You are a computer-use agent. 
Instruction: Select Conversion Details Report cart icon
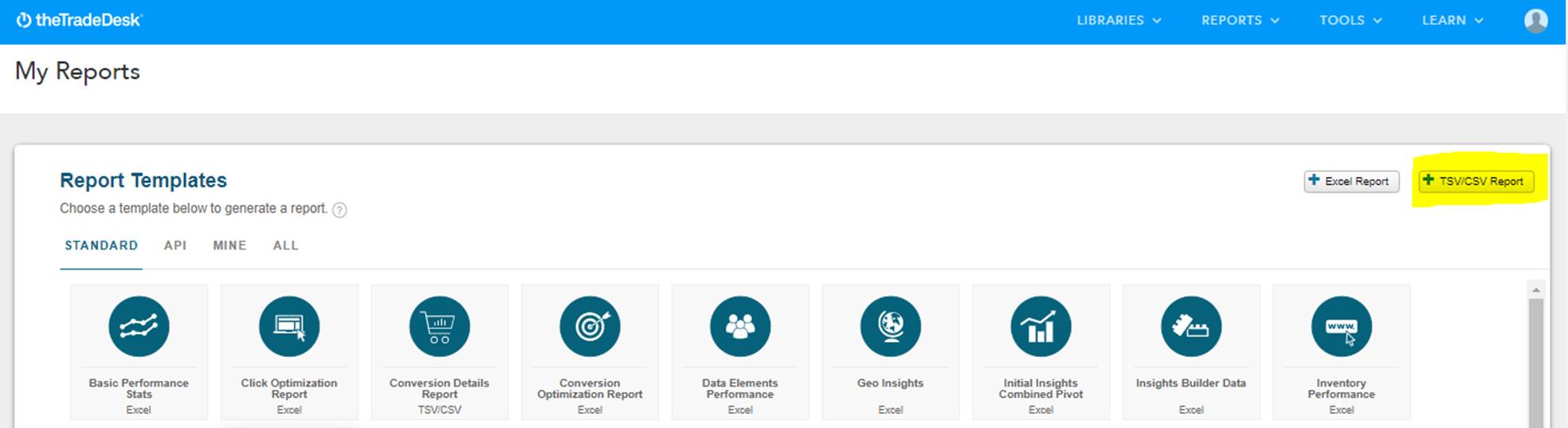click(x=440, y=327)
